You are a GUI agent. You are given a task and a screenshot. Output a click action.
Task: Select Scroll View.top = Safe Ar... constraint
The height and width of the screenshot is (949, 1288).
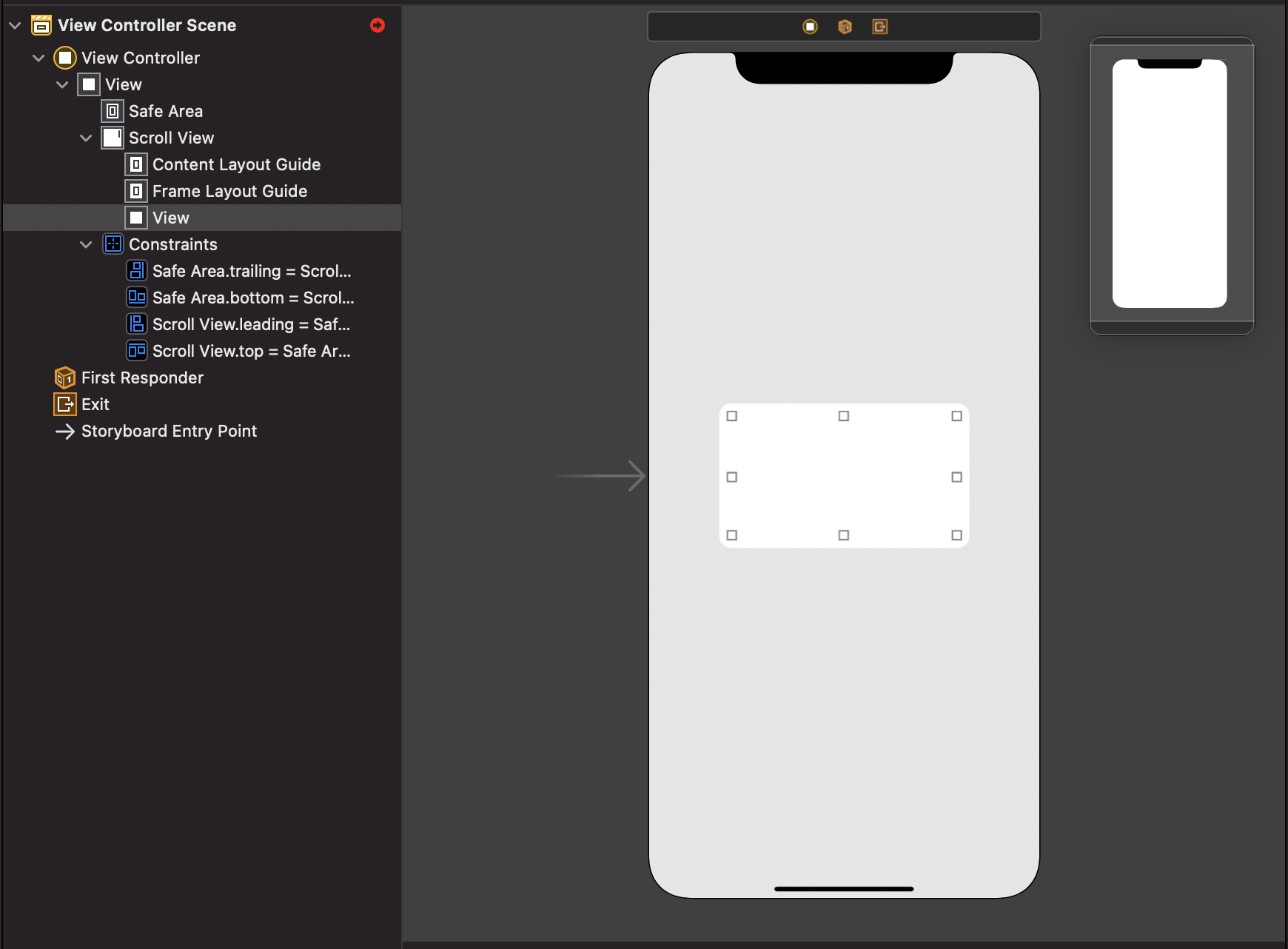[251, 351]
